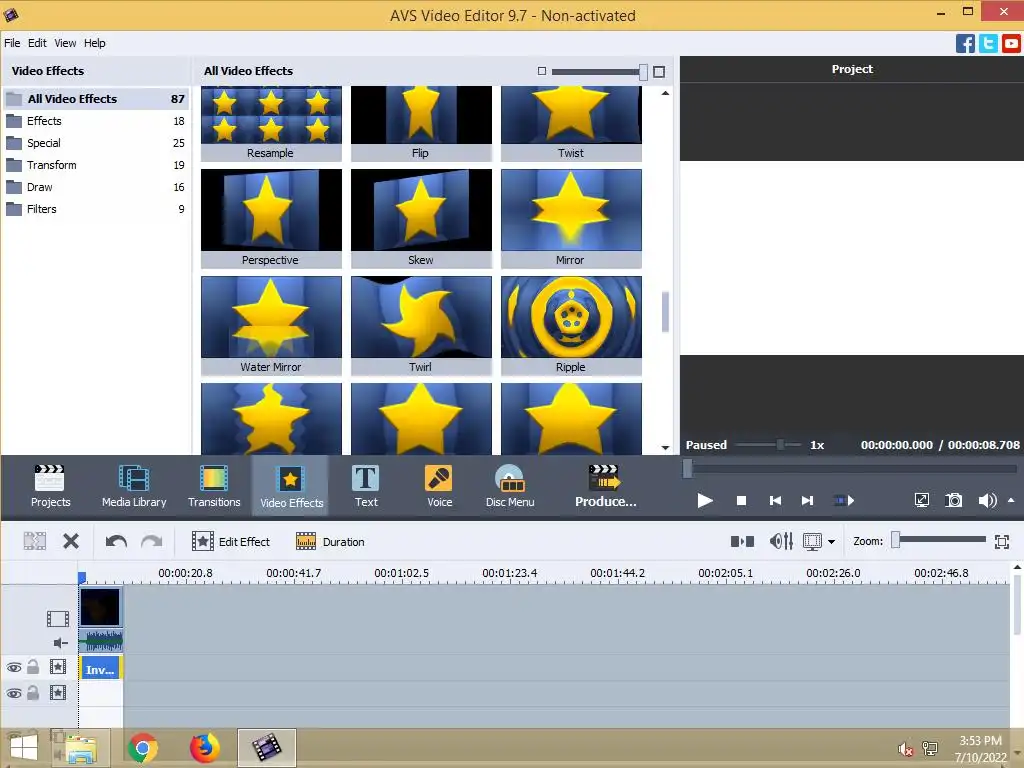1024x768 pixels.
Task: Select All Video Effects category
Action: pyautogui.click(x=95, y=99)
